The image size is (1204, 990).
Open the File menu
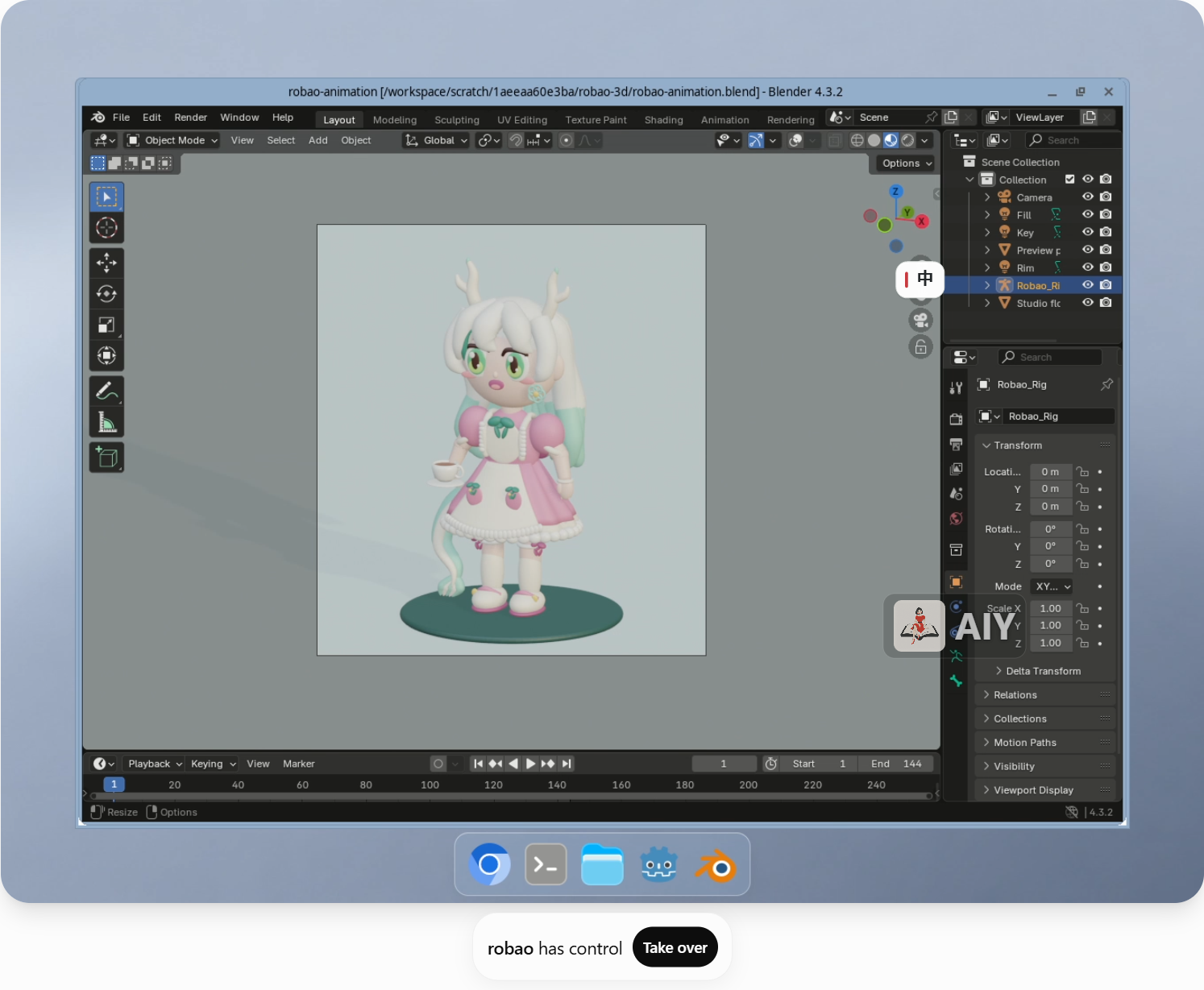[121, 118]
